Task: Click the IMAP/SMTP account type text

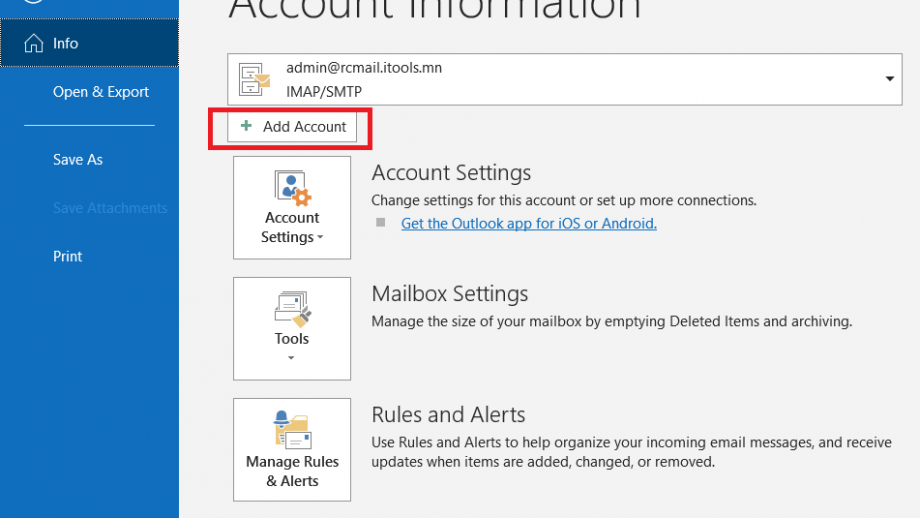Action: [324, 92]
